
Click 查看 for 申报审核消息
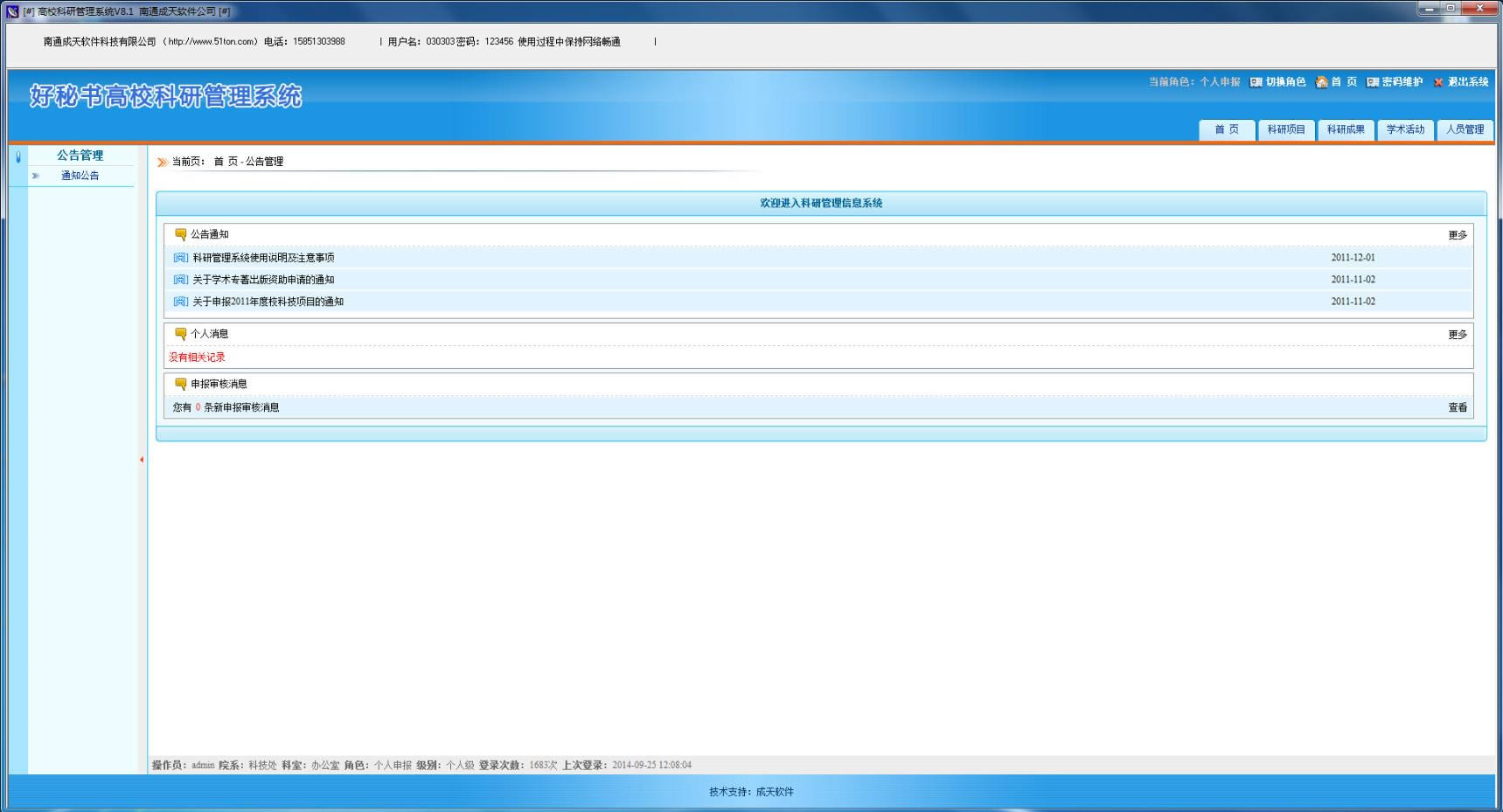tap(1458, 408)
